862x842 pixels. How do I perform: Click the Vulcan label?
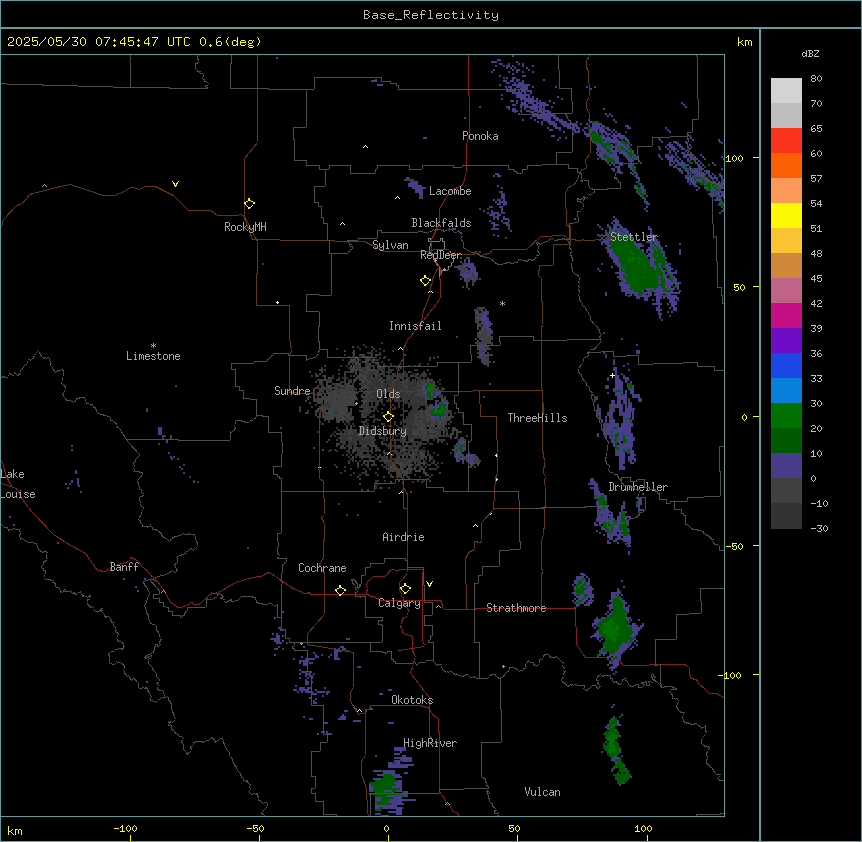(x=543, y=792)
